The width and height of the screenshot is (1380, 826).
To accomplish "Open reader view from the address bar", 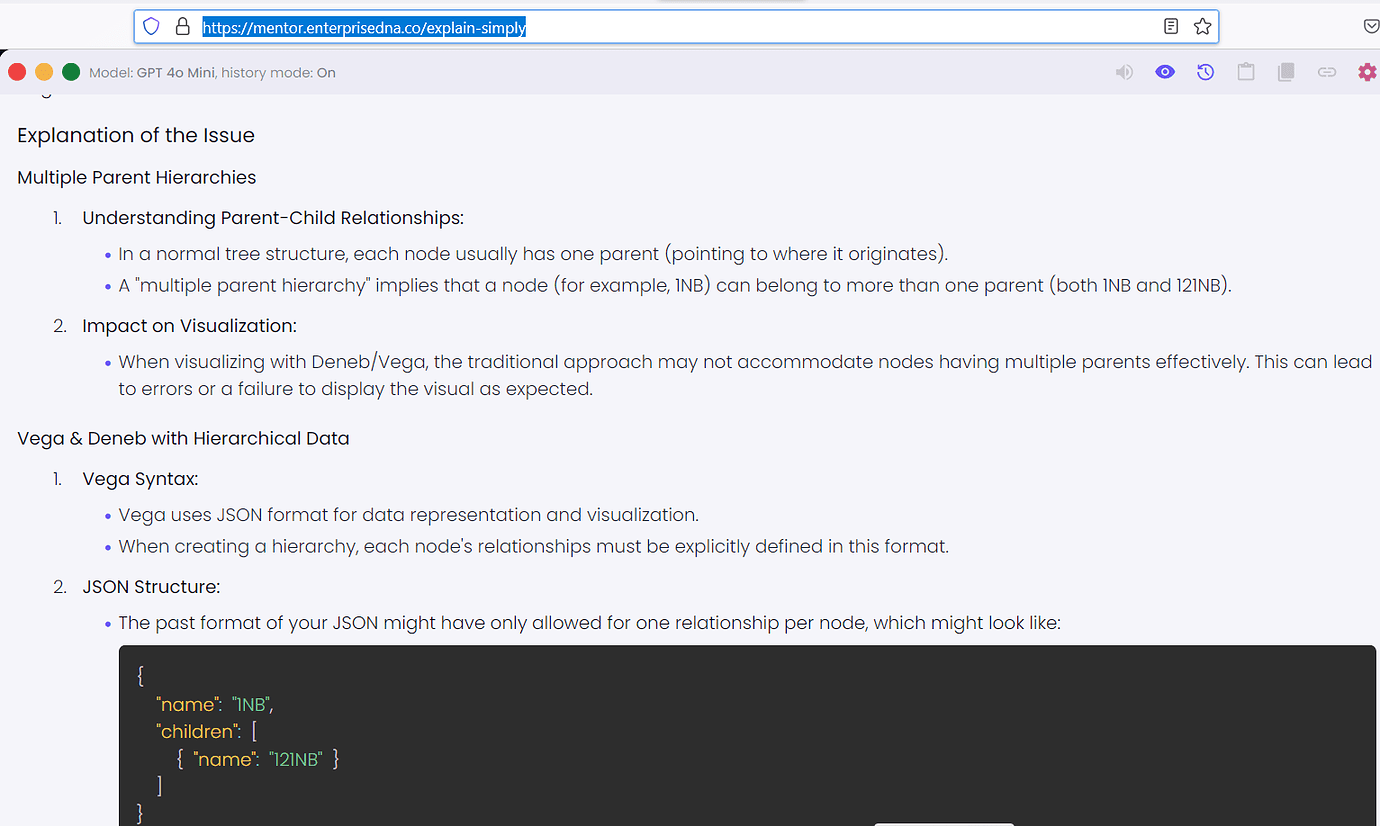I will click(x=1170, y=26).
